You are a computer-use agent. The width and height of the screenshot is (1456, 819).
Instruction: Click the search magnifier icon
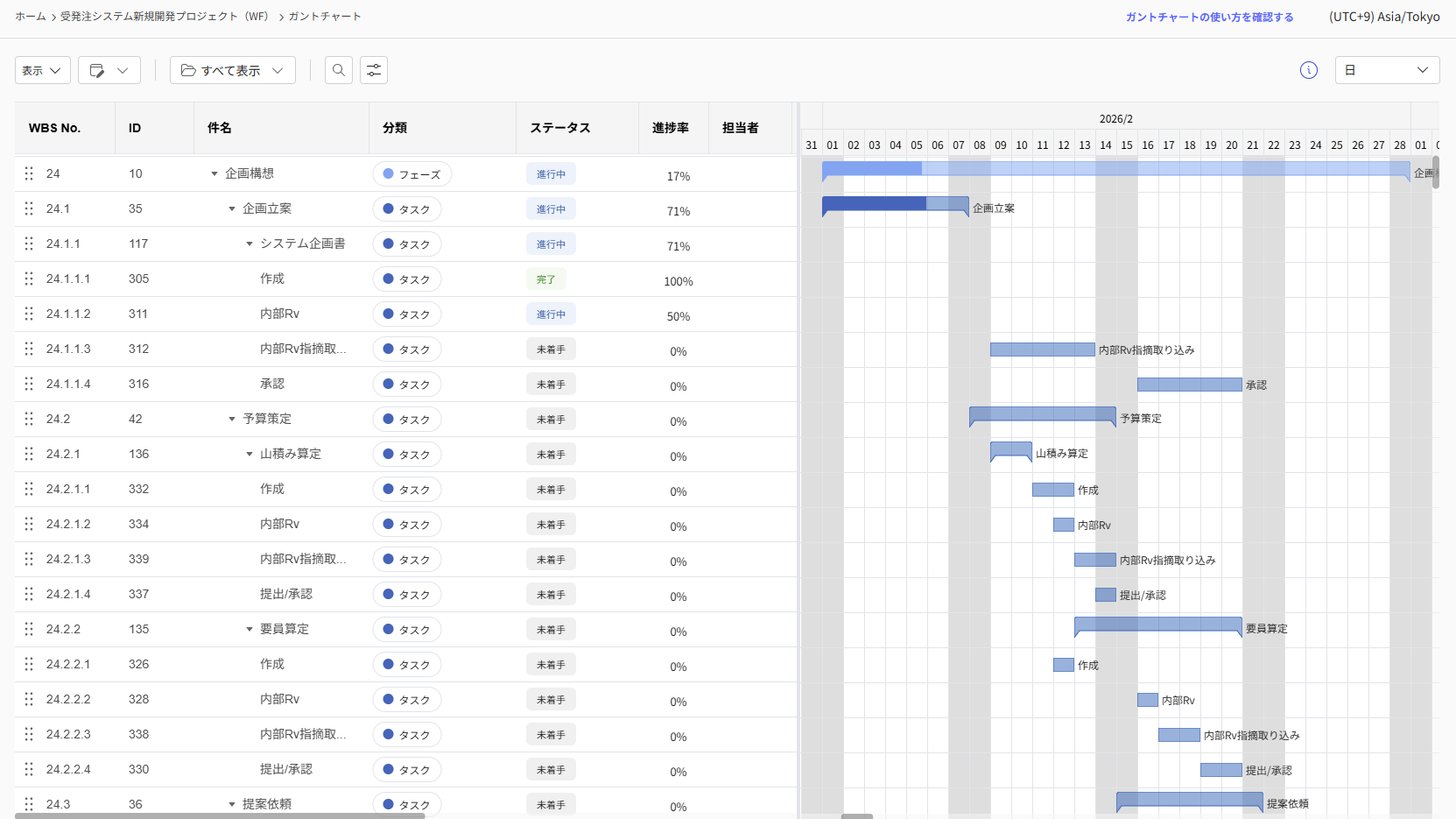339,70
